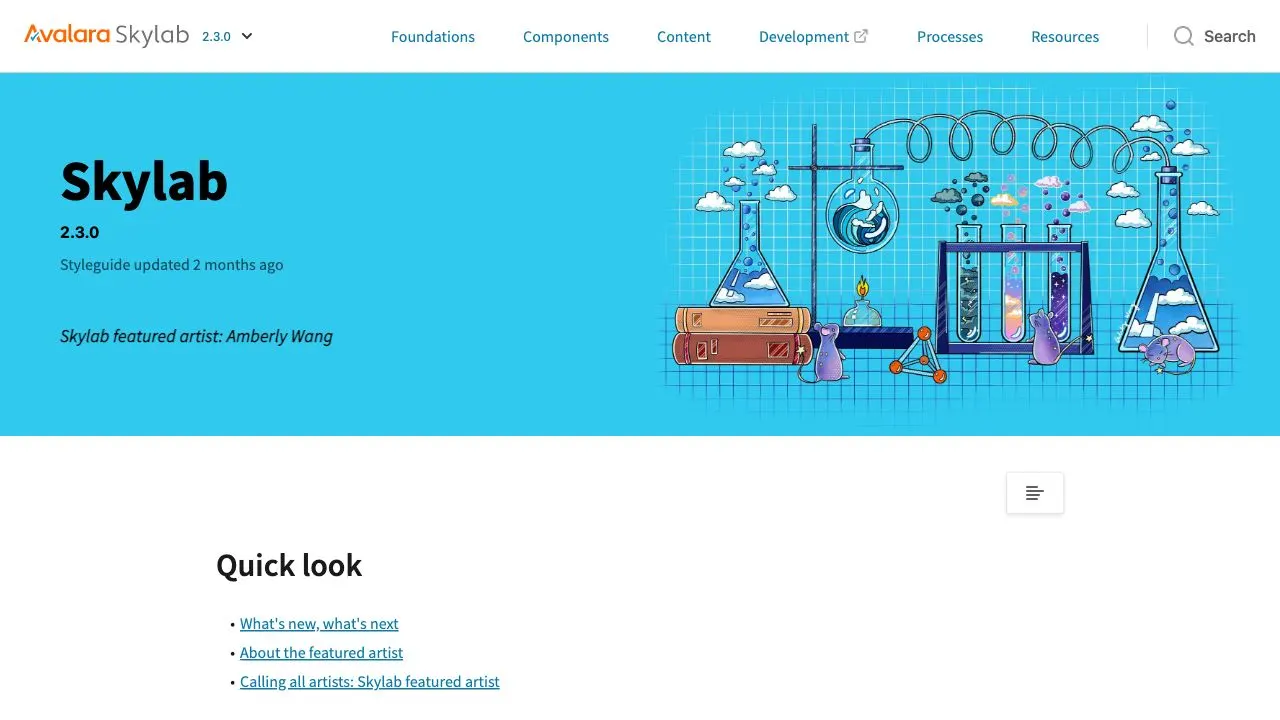Screen dimensions: 1280x720
Task: Follow the "About the featured artist" link
Action: click(x=321, y=653)
